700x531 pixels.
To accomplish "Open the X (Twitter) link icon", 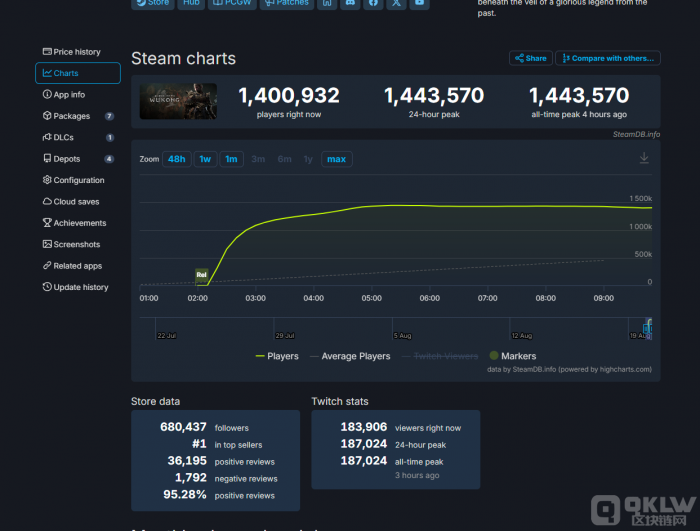I will point(397,3).
